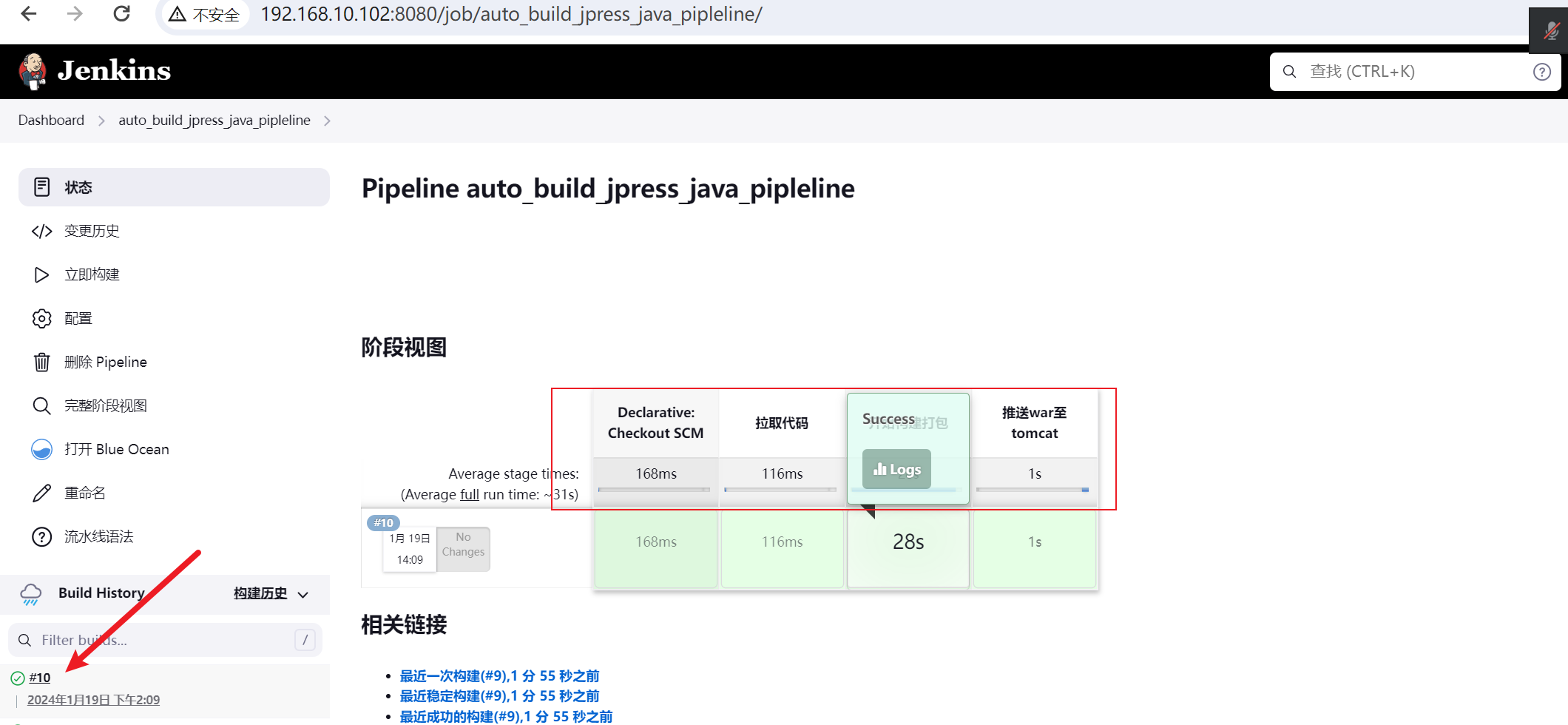Click the Blue Ocean wave icon
Screen dimensions: 1568x725
coord(42,449)
